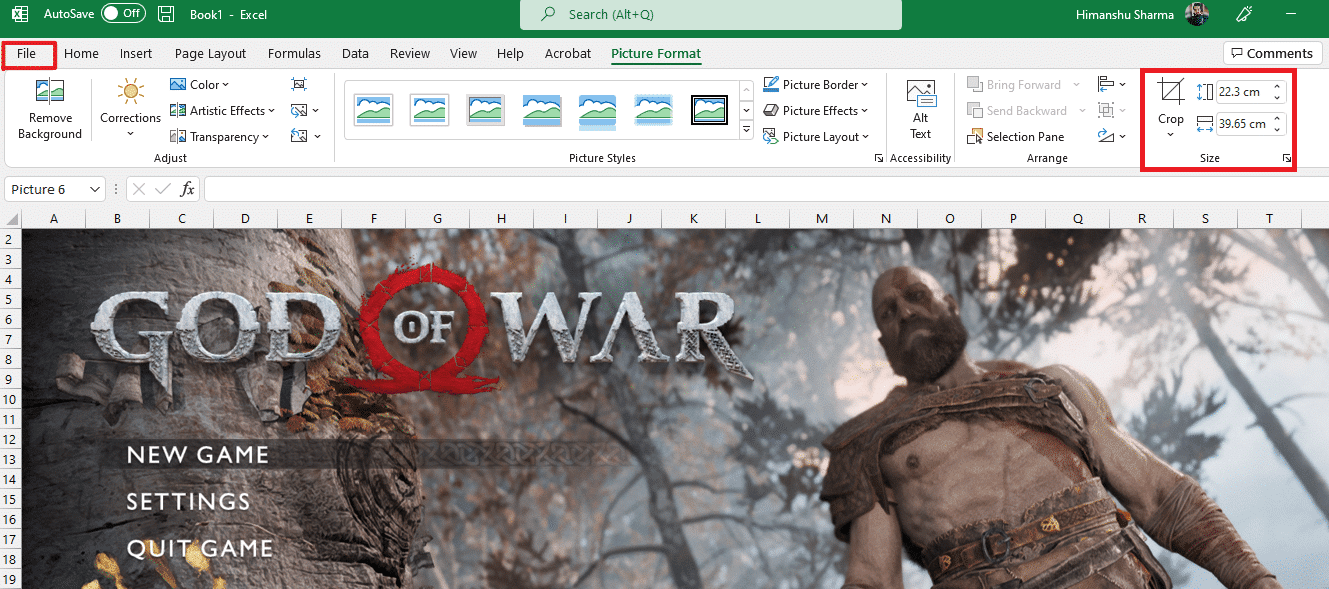The width and height of the screenshot is (1329, 589).
Task: Open the Transparency dropdown
Action: 220,137
